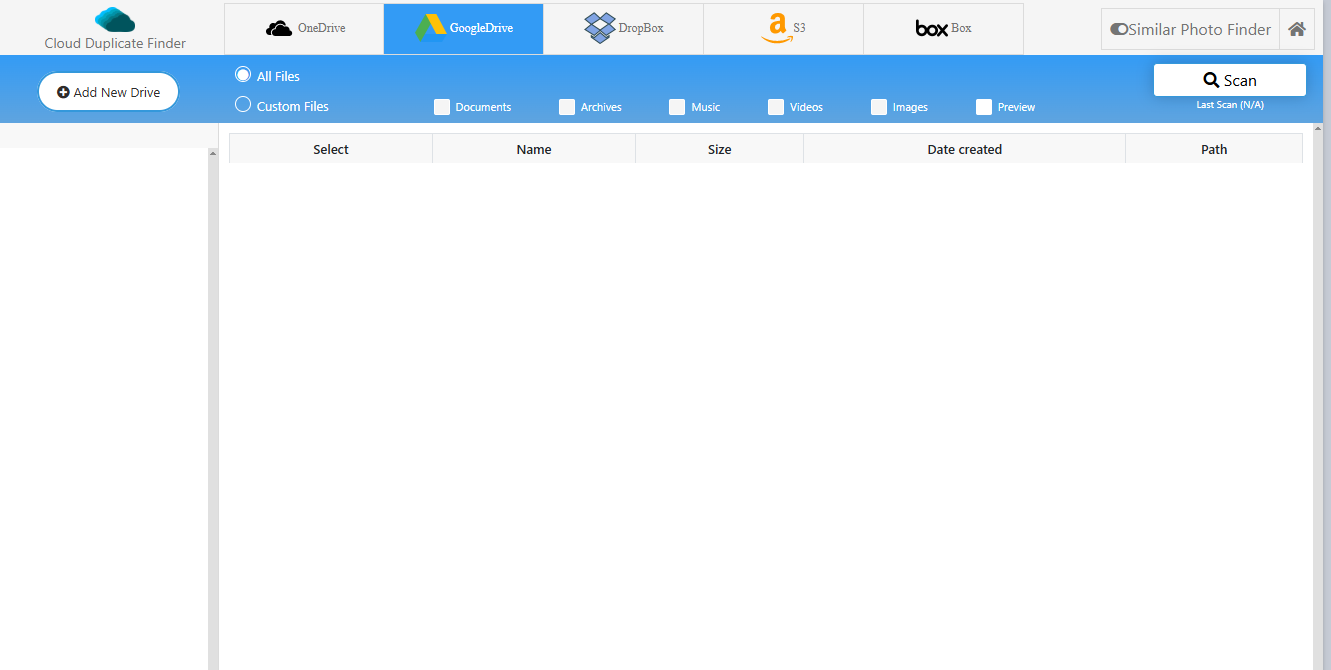Viewport: 1331px width, 670px height.
Task: Tick the Images checkbox
Action: [x=879, y=107]
